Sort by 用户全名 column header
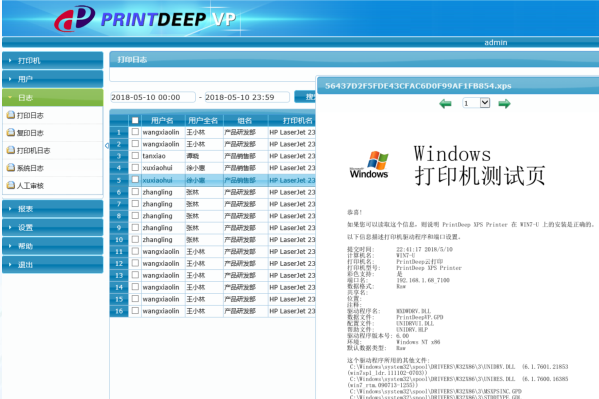599x399 pixels. coord(203,120)
